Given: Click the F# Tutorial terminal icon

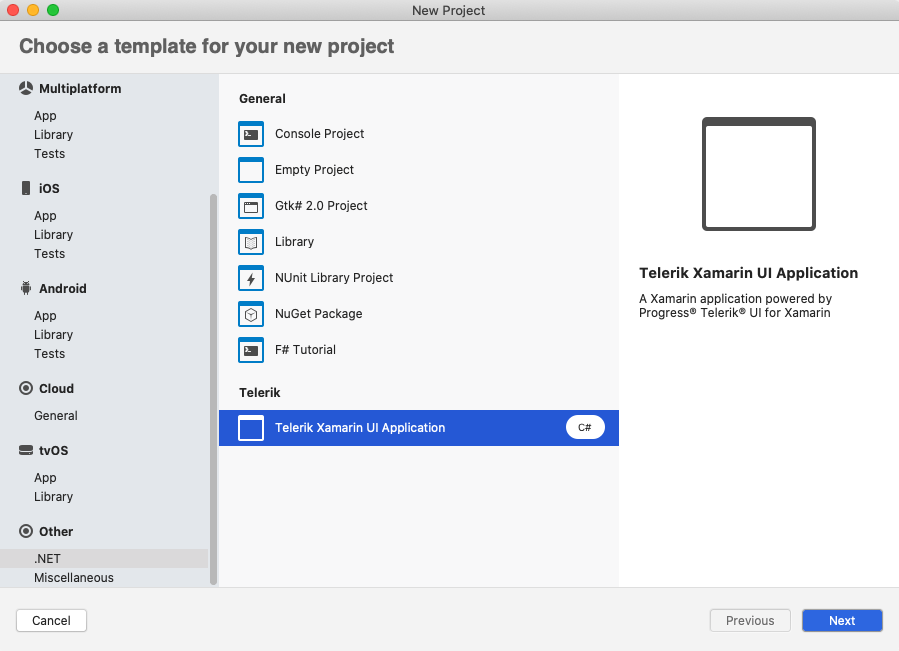Looking at the screenshot, I should point(251,350).
